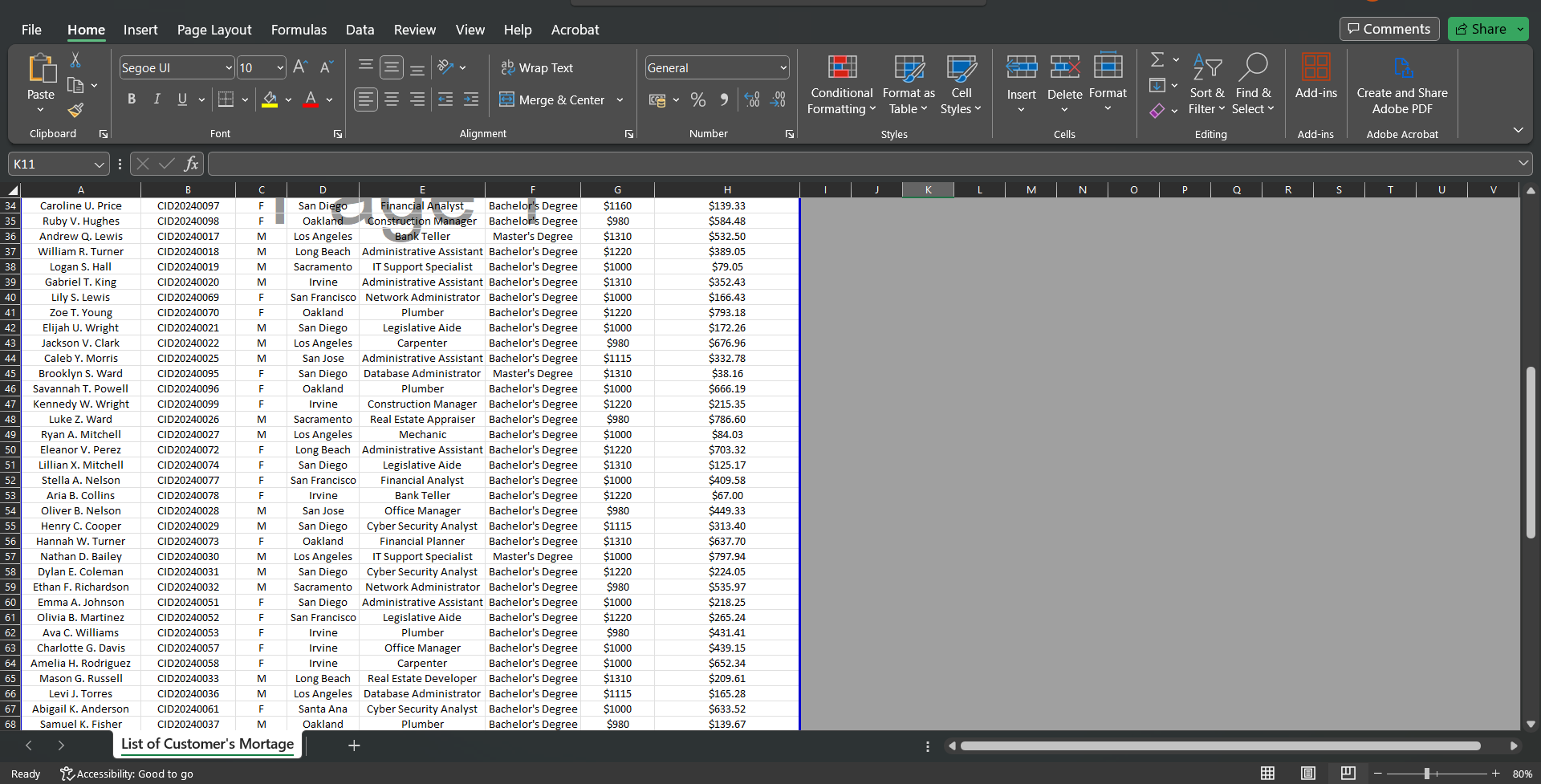Click Create and Share Adobe PDF
Viewport: 1541px width, 784px height.
pos(1402,84)
